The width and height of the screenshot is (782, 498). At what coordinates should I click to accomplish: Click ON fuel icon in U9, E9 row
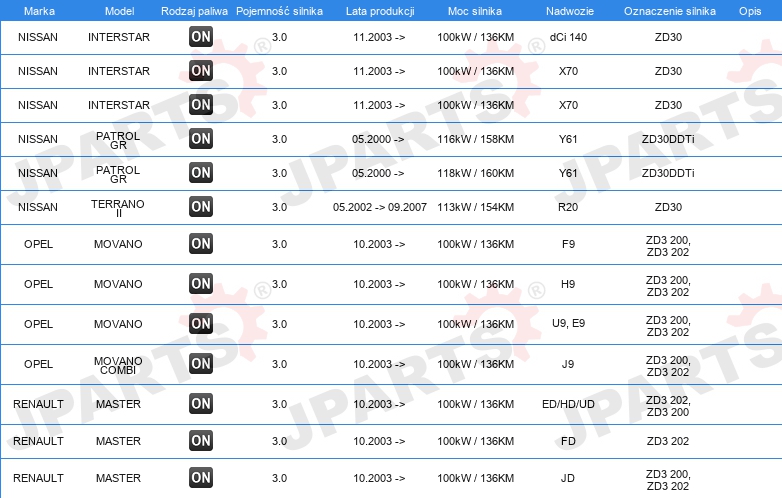tap(201, 324)
